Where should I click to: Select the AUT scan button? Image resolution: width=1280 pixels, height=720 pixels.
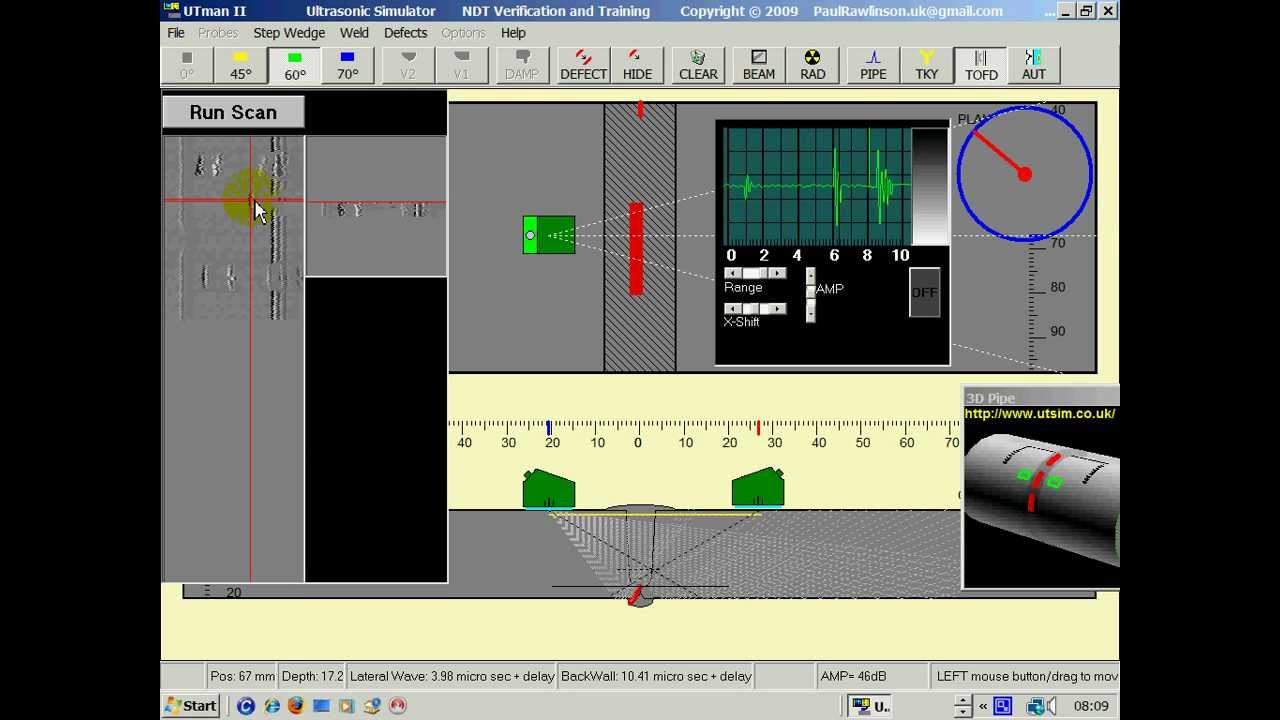(x=1034, y=65)
